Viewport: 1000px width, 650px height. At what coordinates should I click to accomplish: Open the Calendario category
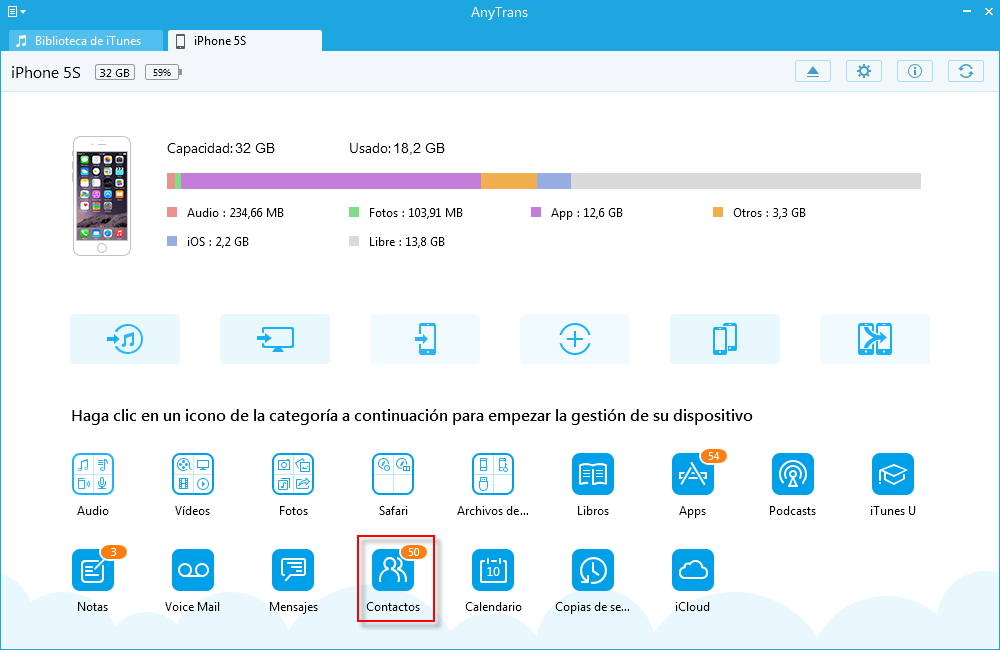pyautogui.click(x=493, y=570)
